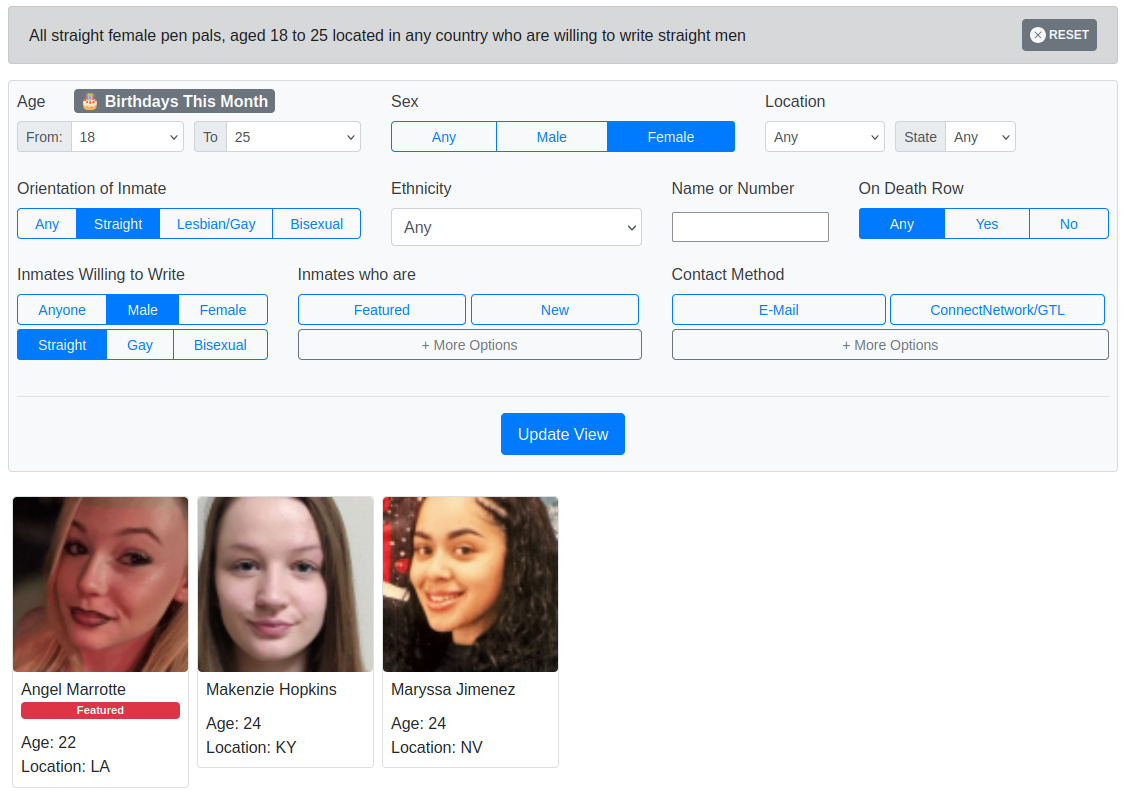Open the State dropdown

[980, 137]
